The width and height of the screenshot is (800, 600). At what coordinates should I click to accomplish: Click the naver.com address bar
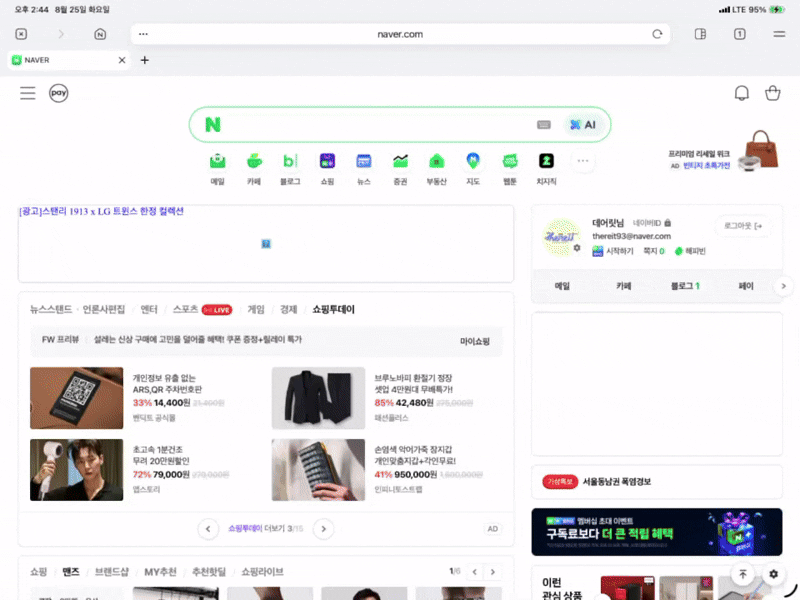pos(400,34)
